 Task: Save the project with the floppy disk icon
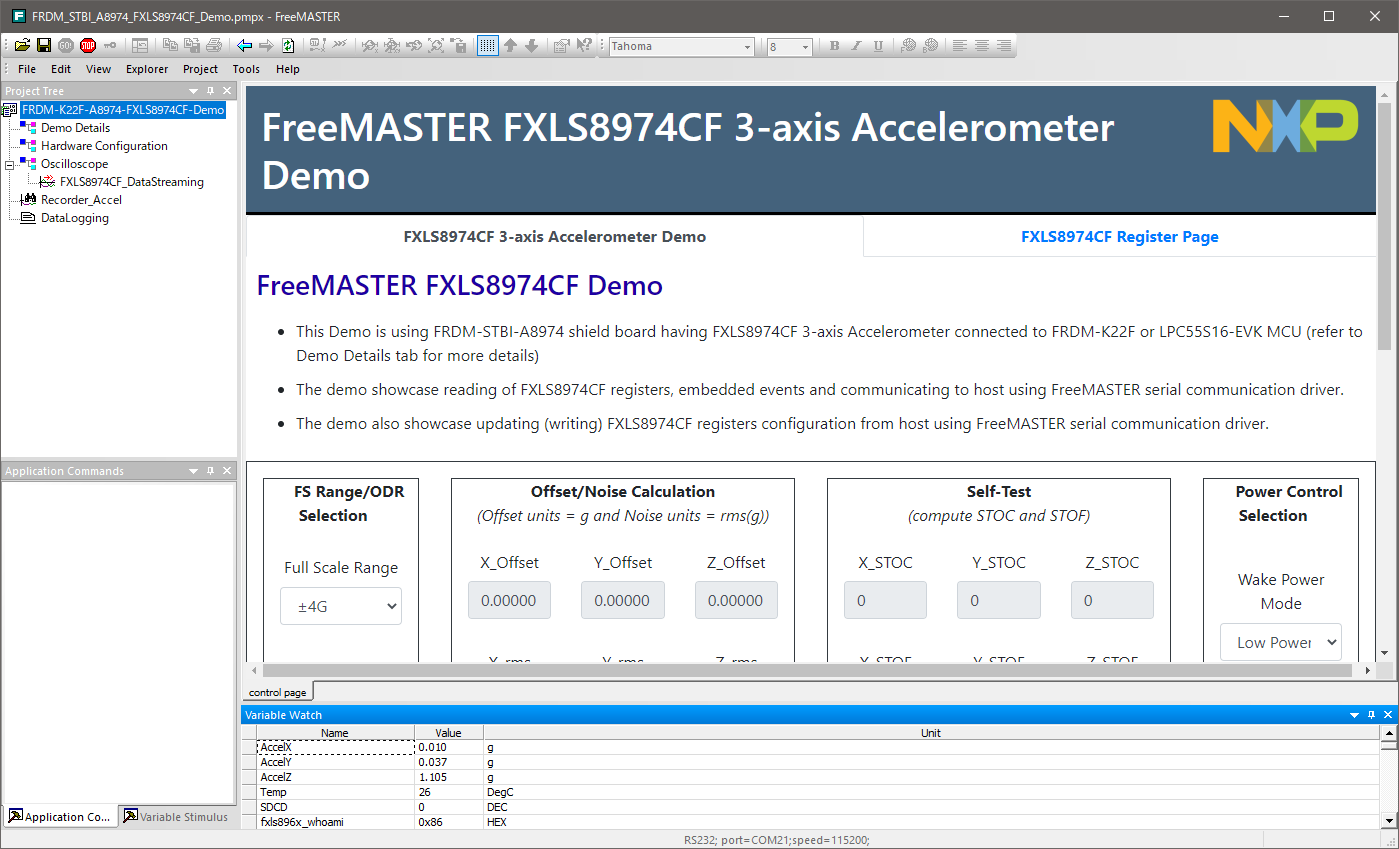(44, 45)
